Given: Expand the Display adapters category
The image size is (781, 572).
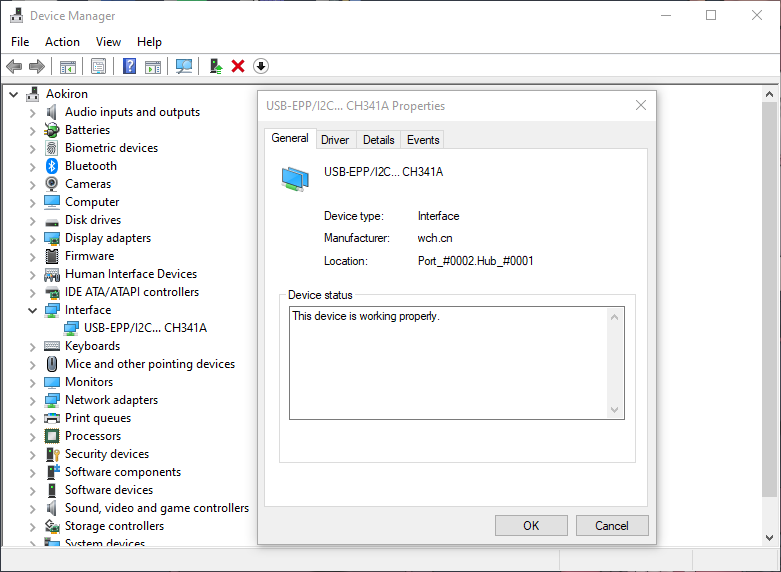Looking at the screenshot, I should pyautogui.click(x=32, y=239).
